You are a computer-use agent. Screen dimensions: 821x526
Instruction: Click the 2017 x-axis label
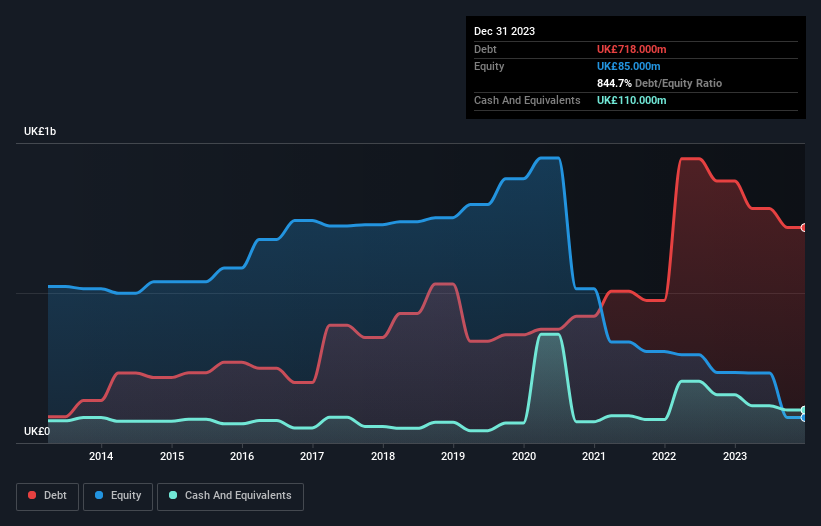point(312,456)
